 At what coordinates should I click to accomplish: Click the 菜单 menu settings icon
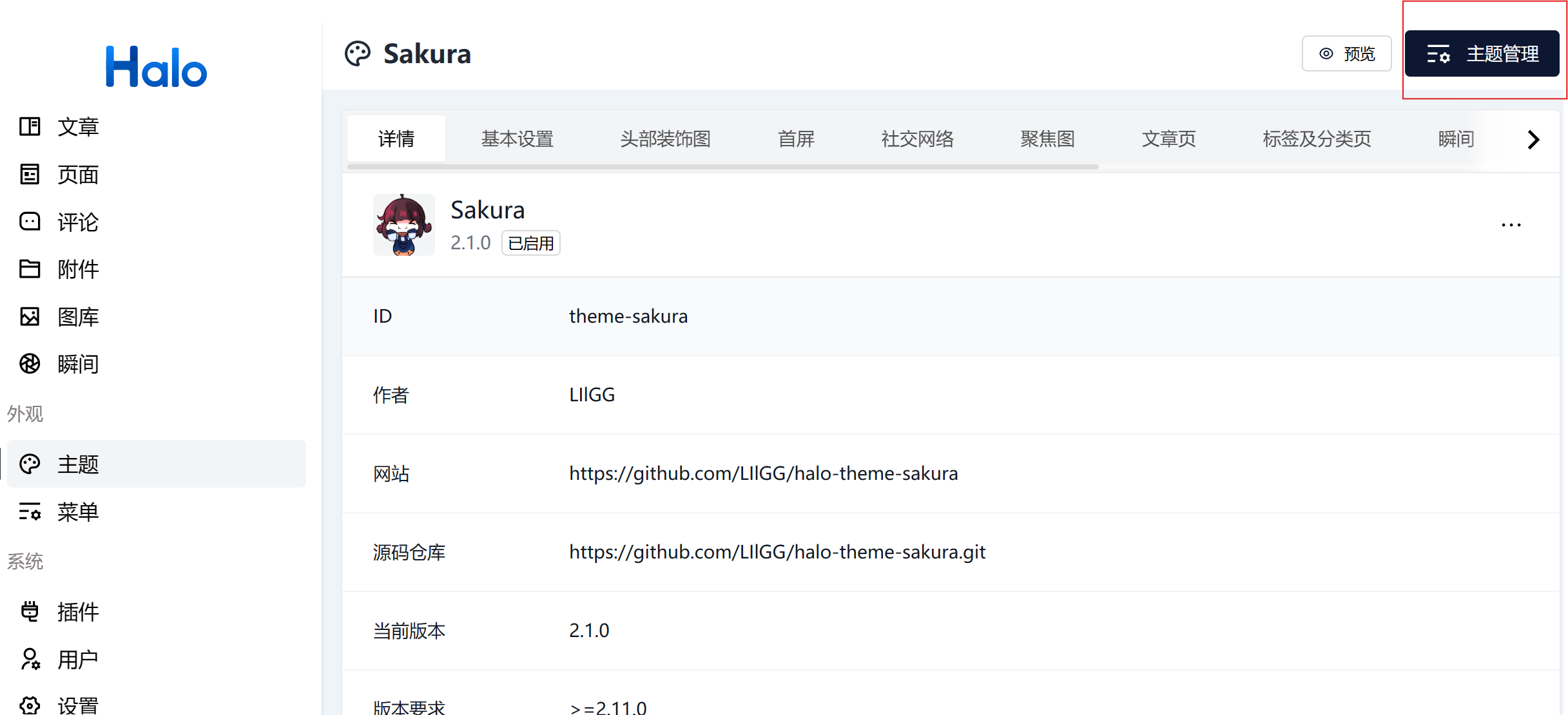click(x=30, y=512)
